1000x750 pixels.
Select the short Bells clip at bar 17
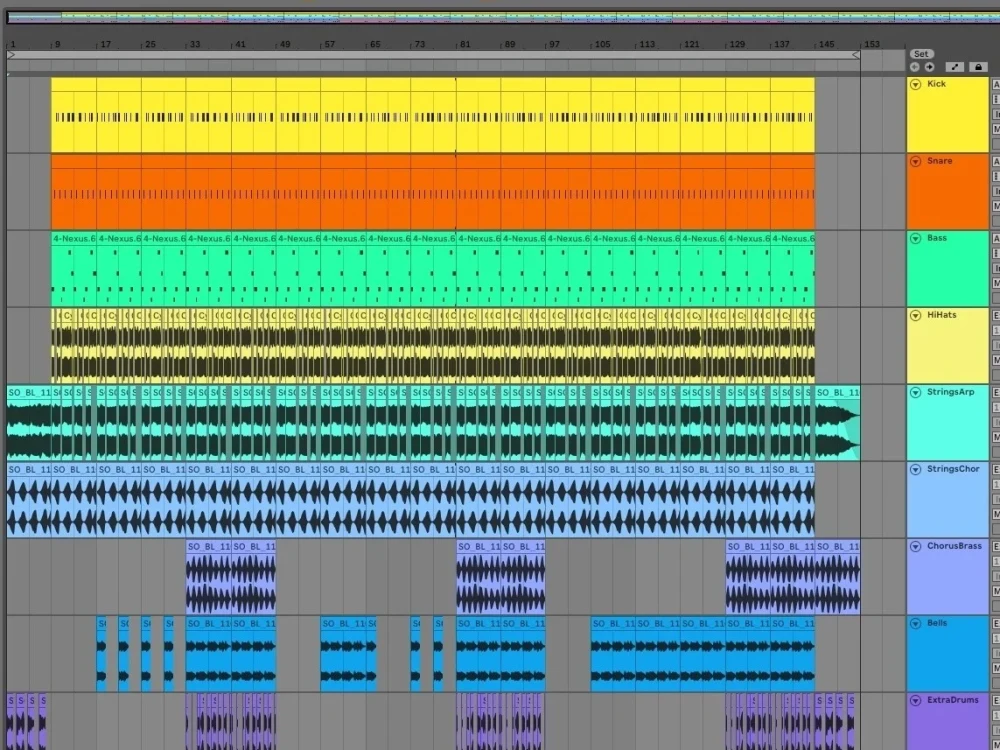tap(101, 654)
